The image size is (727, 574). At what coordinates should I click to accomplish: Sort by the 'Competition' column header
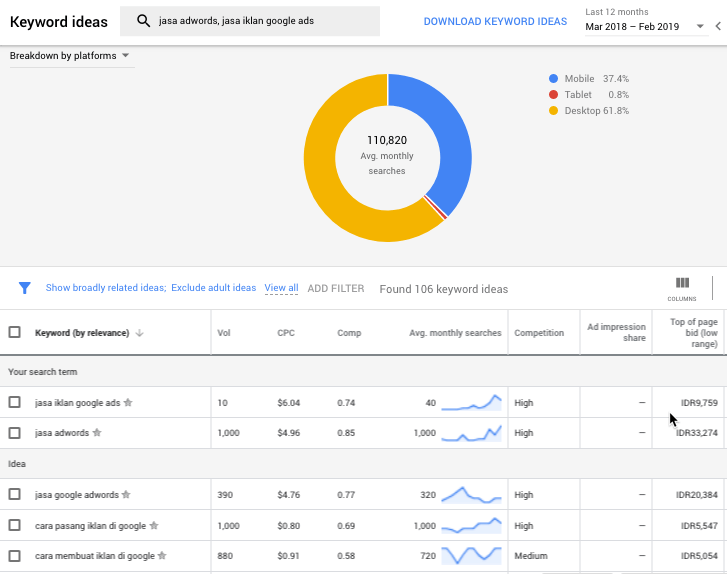pyautogui.click(x=539, y=333)
